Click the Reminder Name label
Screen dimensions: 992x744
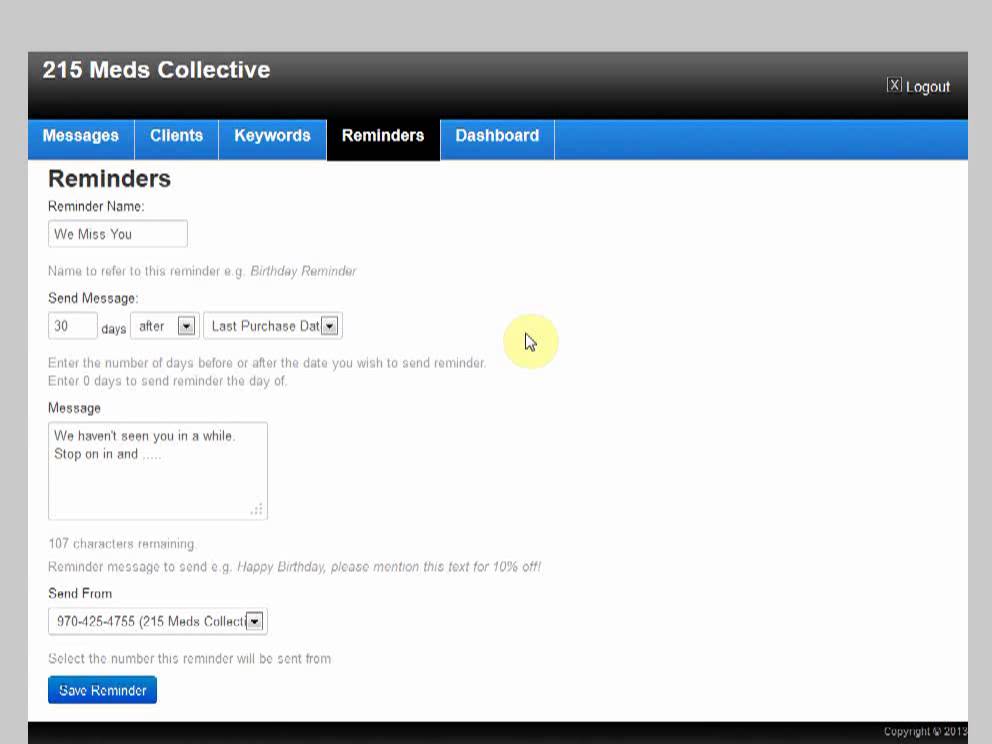(96, 206)
